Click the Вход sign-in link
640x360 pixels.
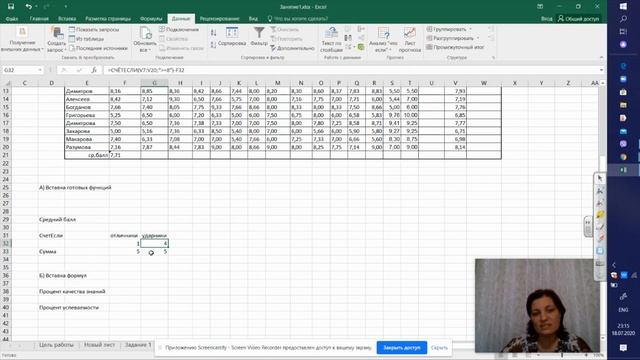click(x=546, y=19)
